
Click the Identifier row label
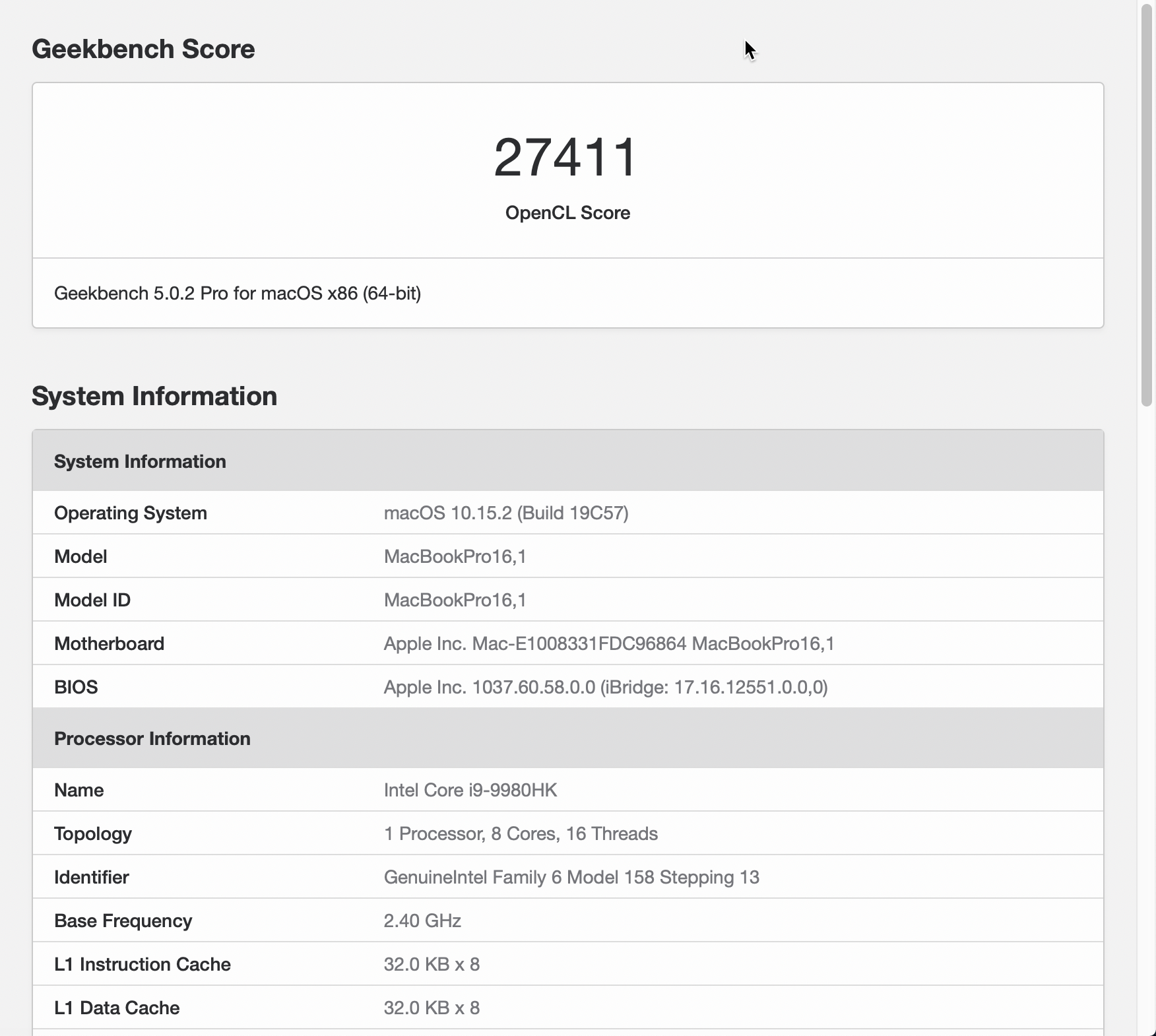(91, 877)
